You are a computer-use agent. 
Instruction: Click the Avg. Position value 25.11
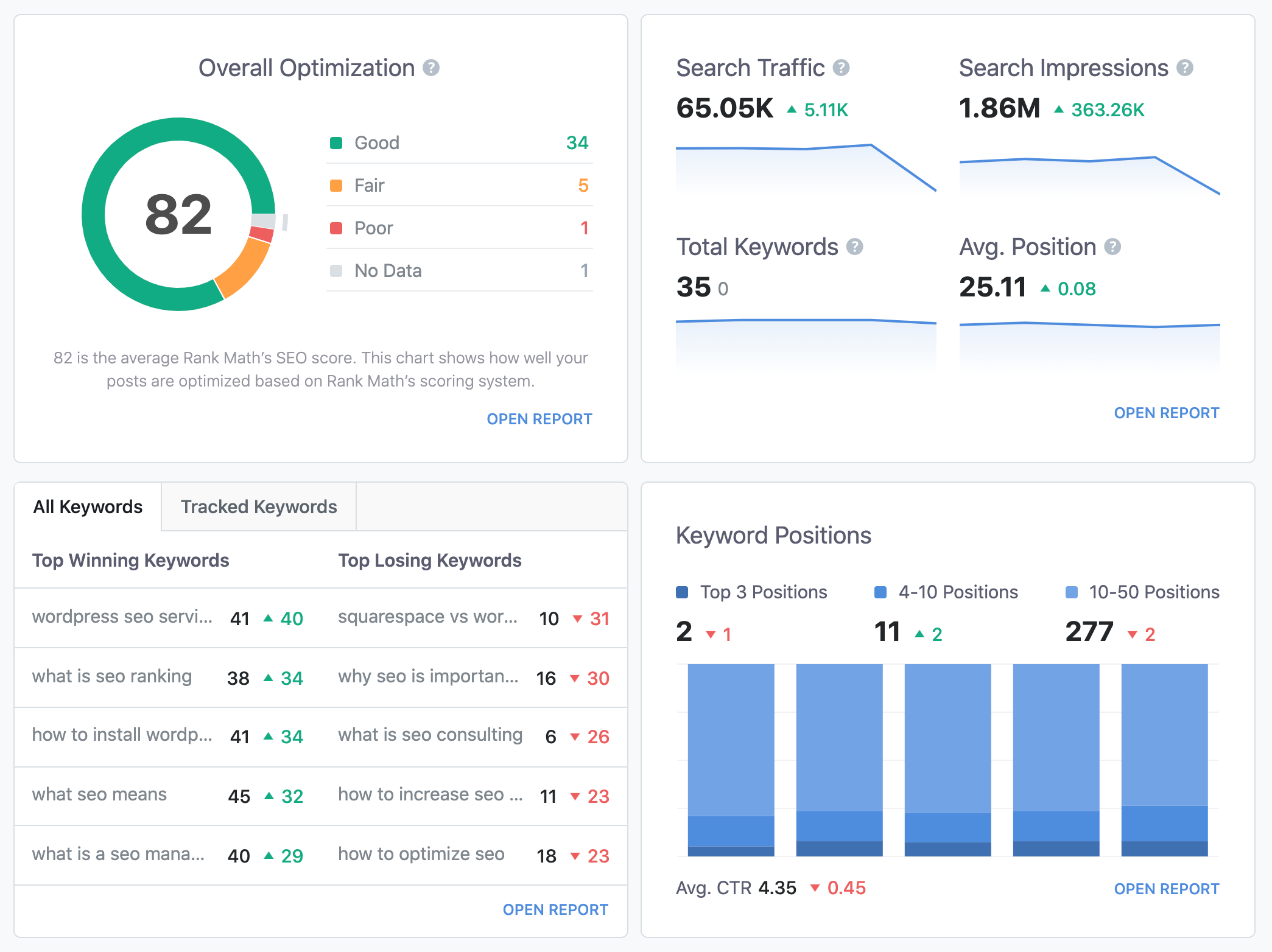993,287
